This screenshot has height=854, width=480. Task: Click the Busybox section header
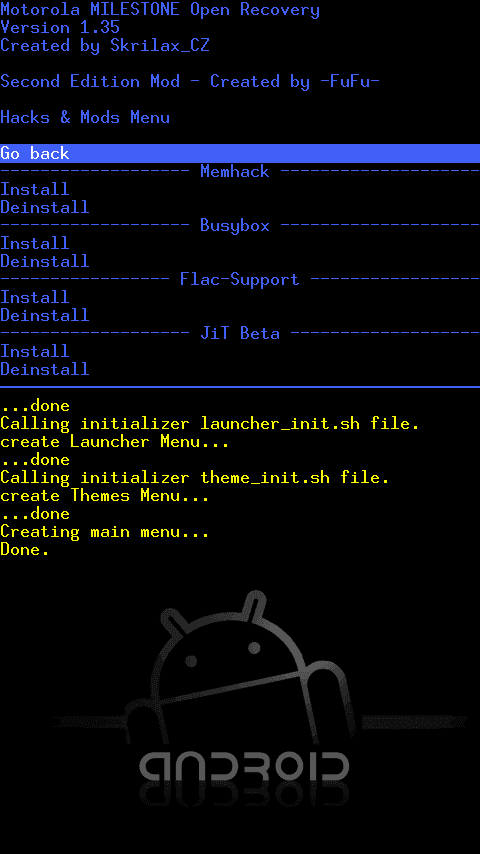[x=235, y=225]
